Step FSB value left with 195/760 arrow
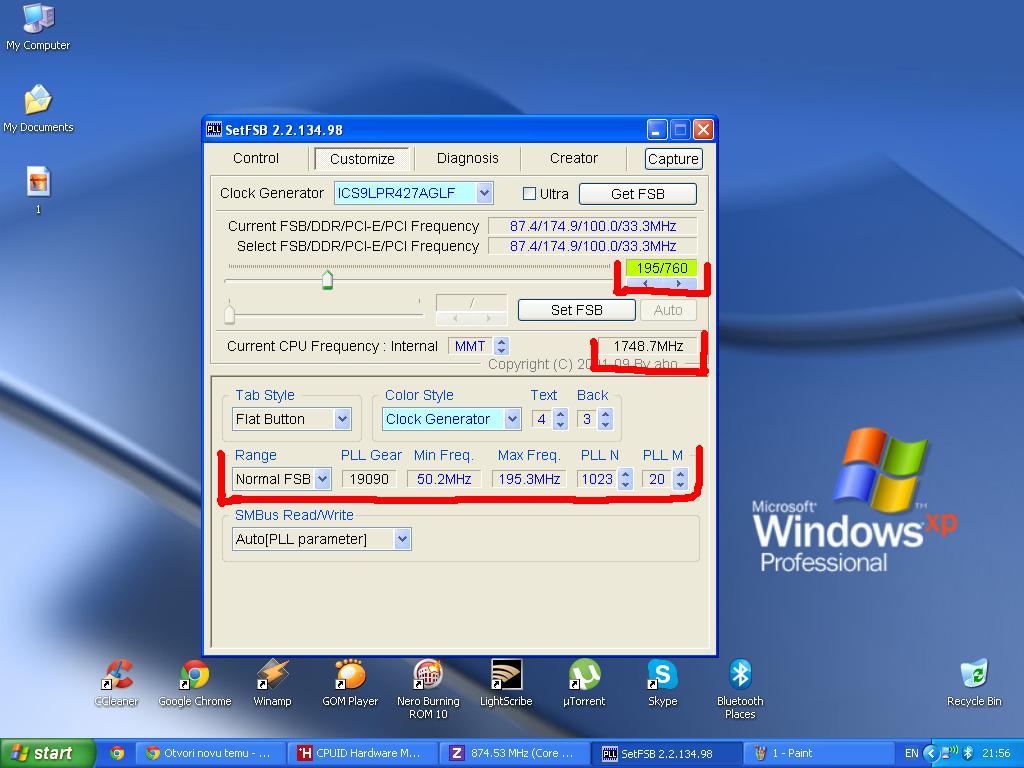 (x=645, y=283)
